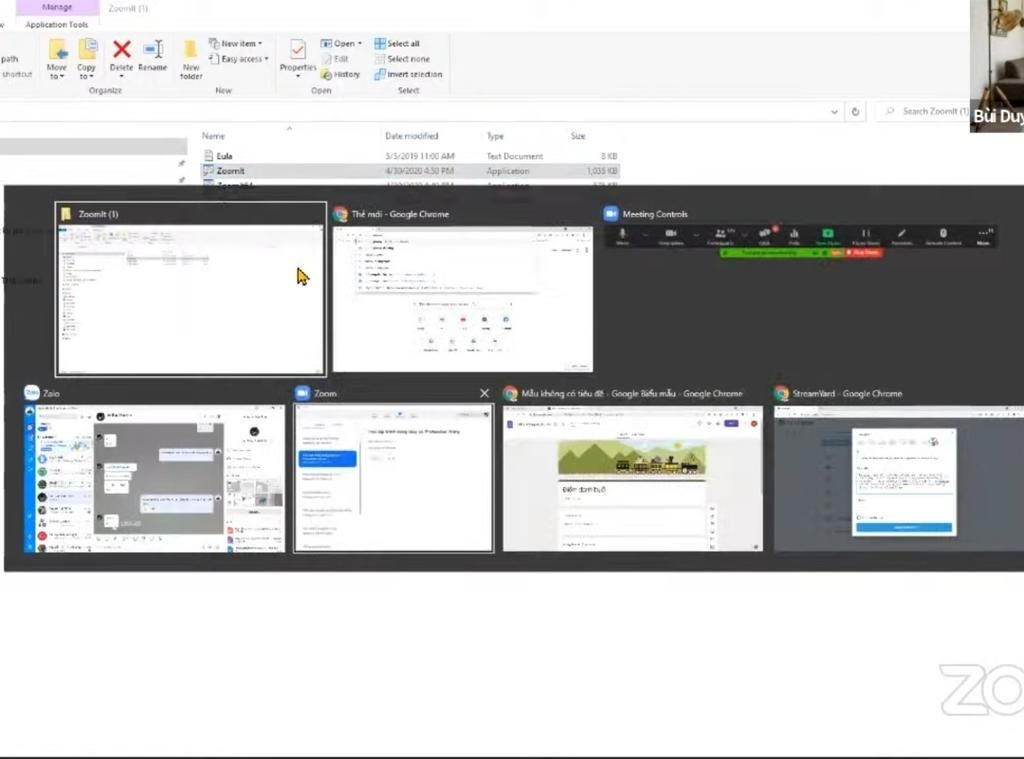Image resolution: width=1024 pixels, height=759 pixels.
Task: Open the ribbon's Open dropdown
Action: pos(341,43)
